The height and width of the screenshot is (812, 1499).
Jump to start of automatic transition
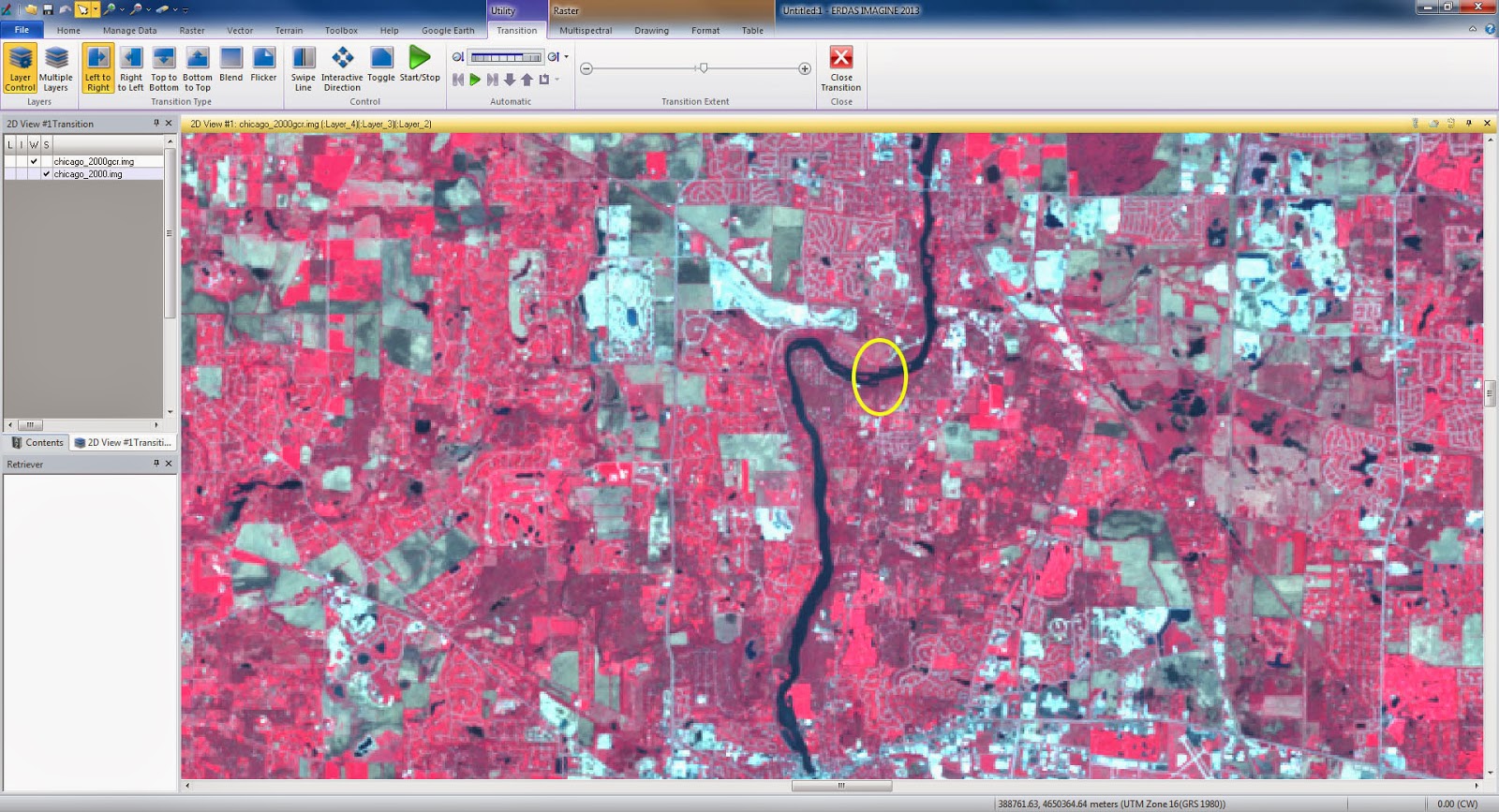[x=458, y=80]
